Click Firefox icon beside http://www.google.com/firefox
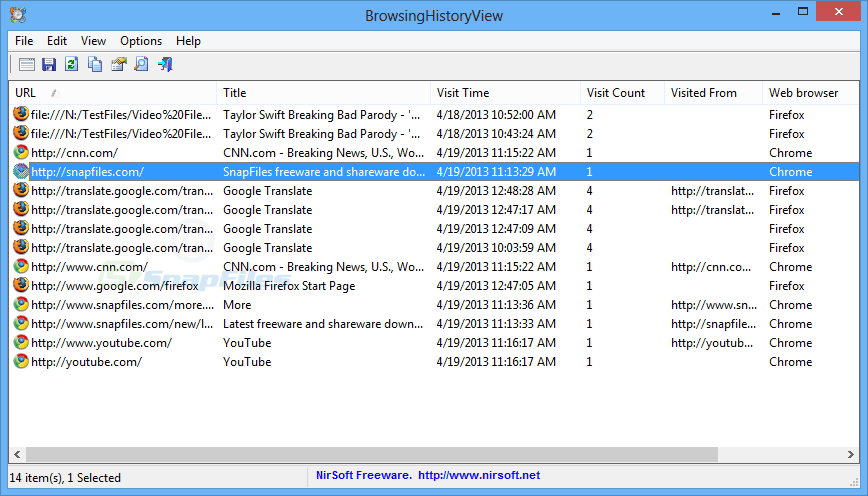Screen dimensions: 868x496 [21, 285]
